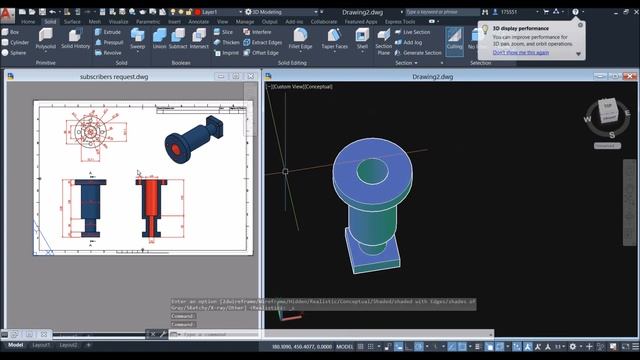Open the Visualize ribbon tab
640x360 pixels.
(x=118, y=22)
